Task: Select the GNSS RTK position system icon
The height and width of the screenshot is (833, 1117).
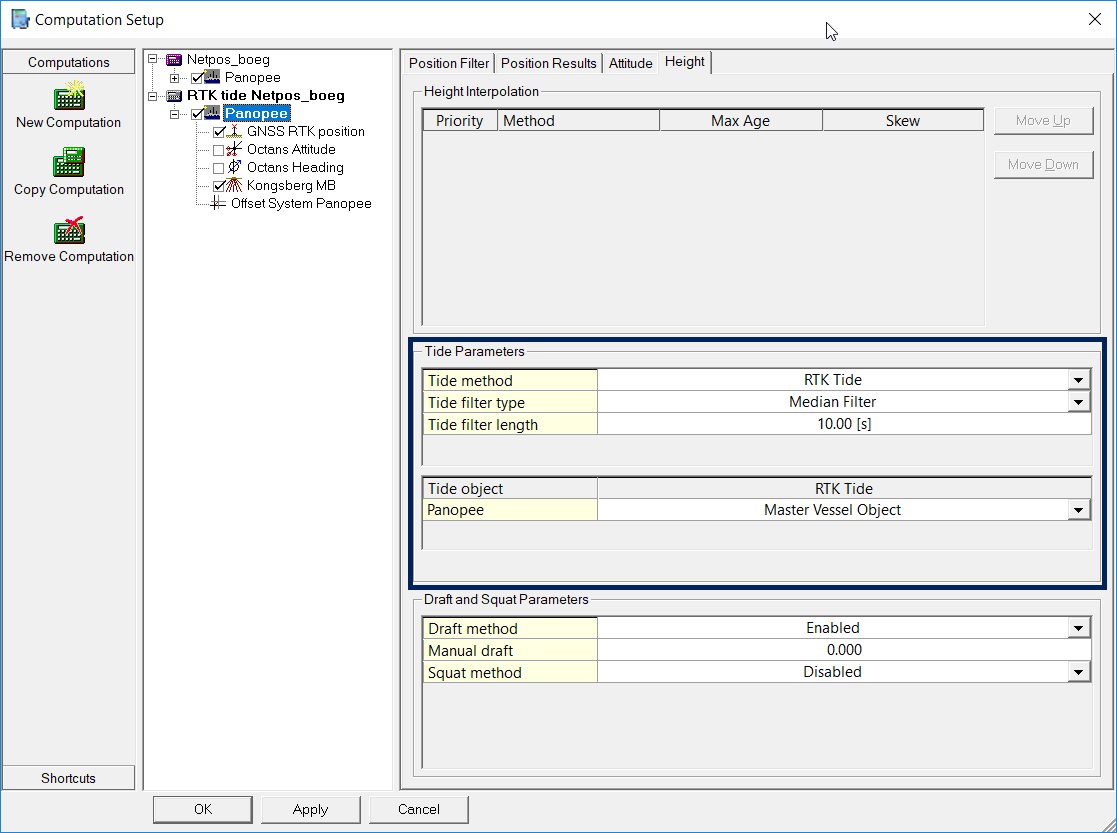Action: 235,131
